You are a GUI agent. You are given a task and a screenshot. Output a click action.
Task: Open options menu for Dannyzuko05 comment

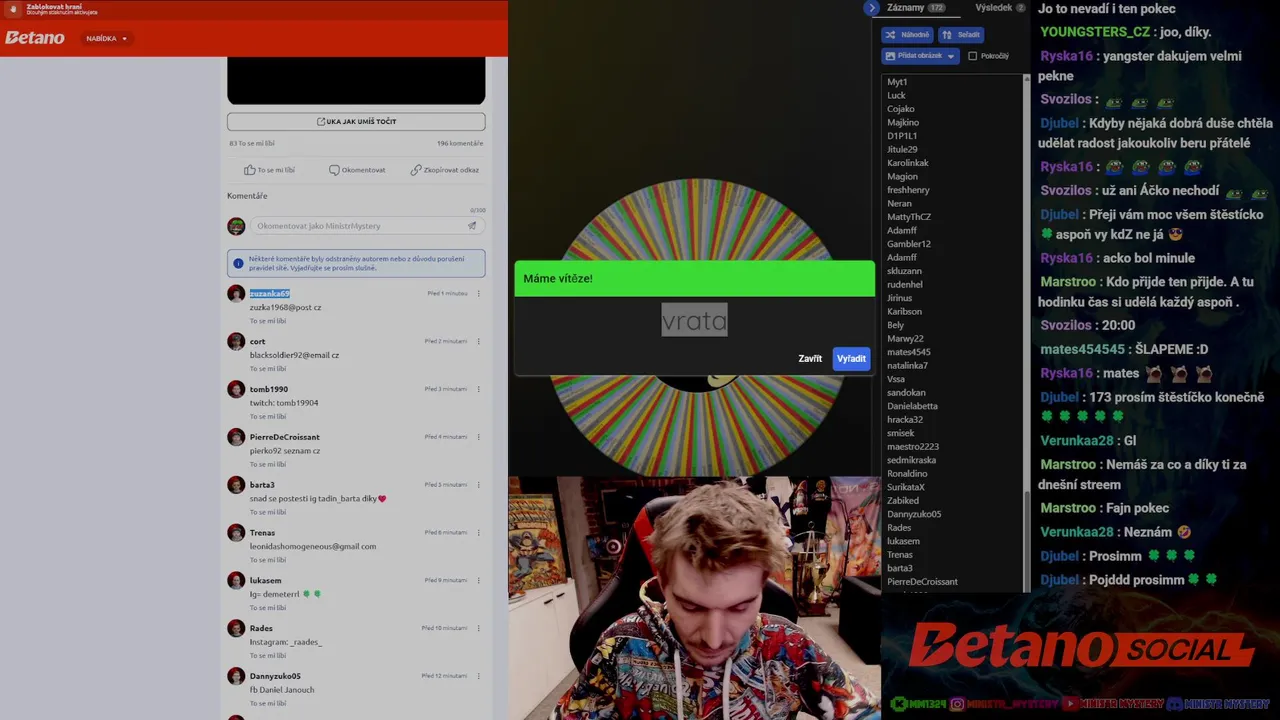[x=479, y=676]
